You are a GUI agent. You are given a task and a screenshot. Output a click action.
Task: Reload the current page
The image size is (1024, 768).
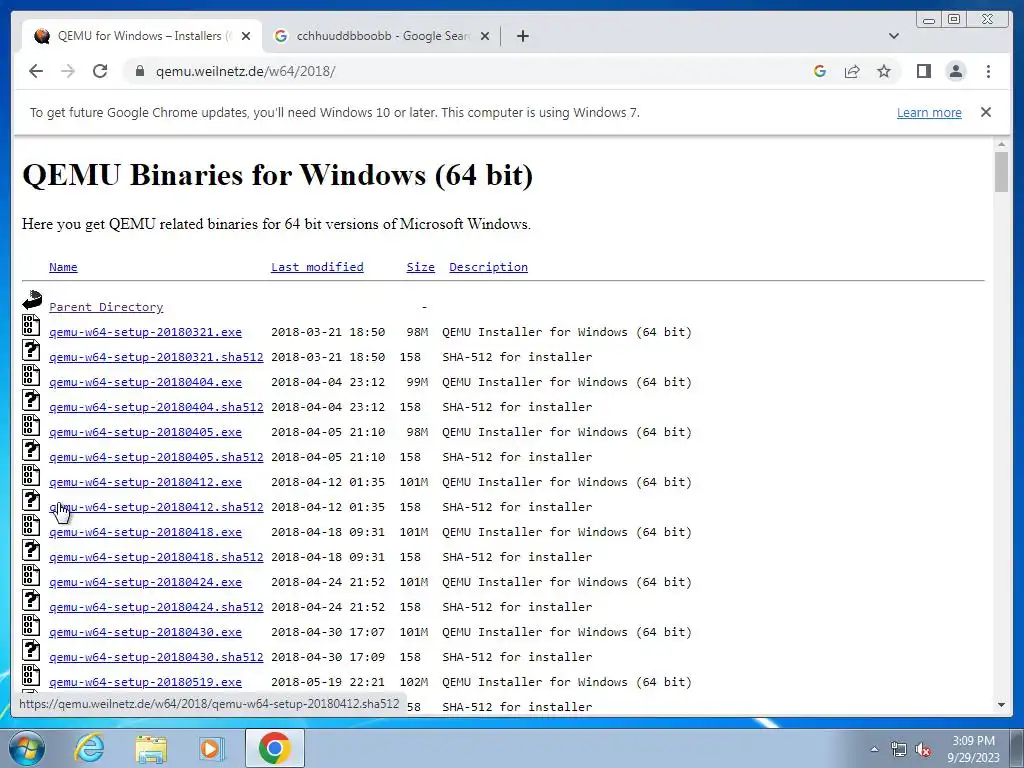pyautogui.click(x=100, y=71)
